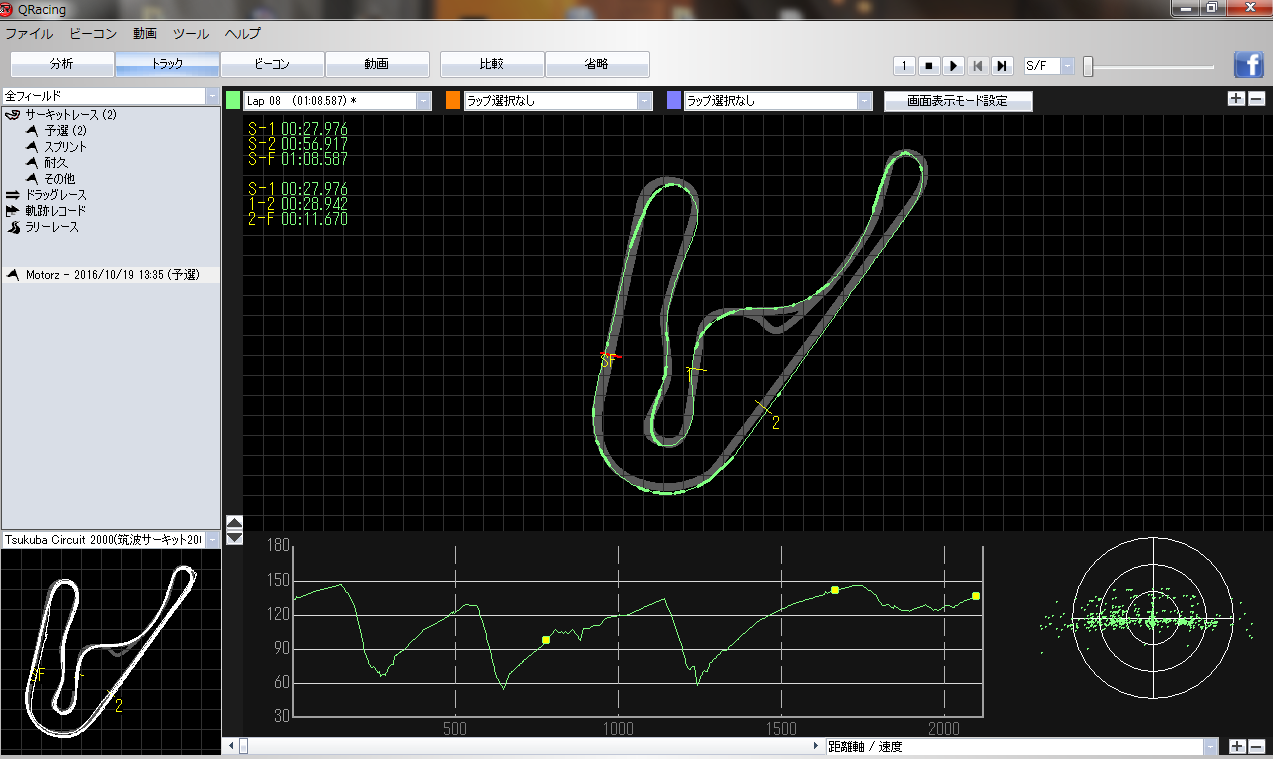The image size is (1273, 759).
Task: Click the rally race icon
Action: tap(13, 227)
